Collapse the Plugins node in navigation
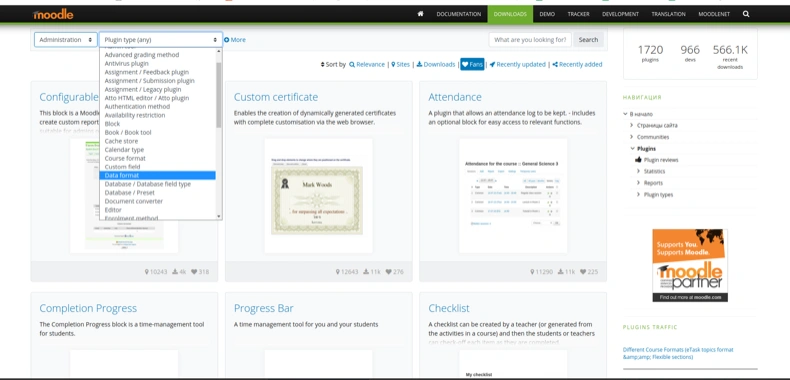 pos(632,149)
